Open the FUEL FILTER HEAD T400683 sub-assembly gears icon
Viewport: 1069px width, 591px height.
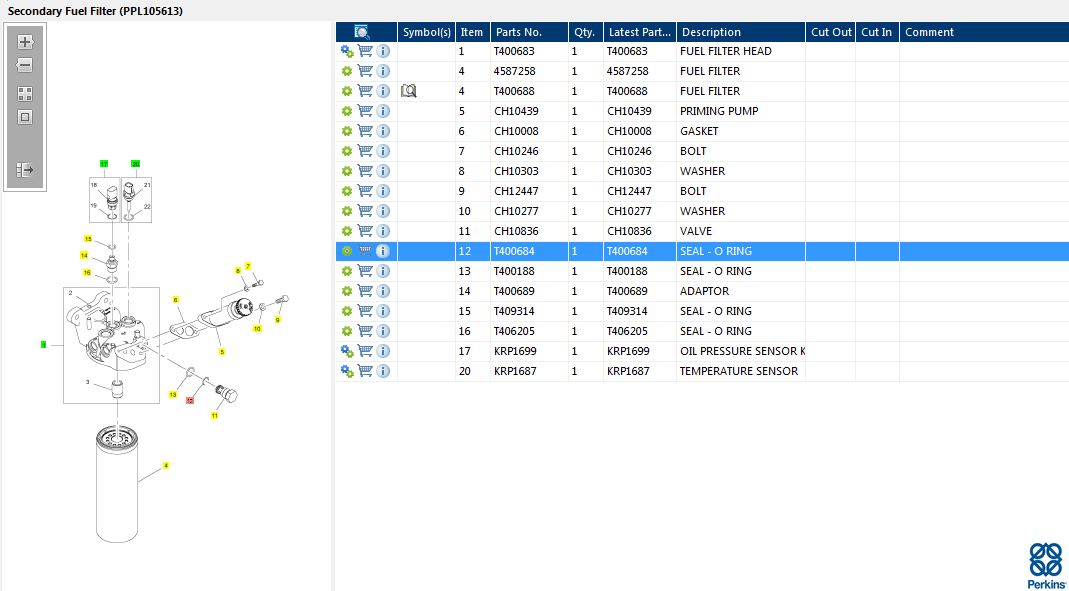tap(347, 51)
